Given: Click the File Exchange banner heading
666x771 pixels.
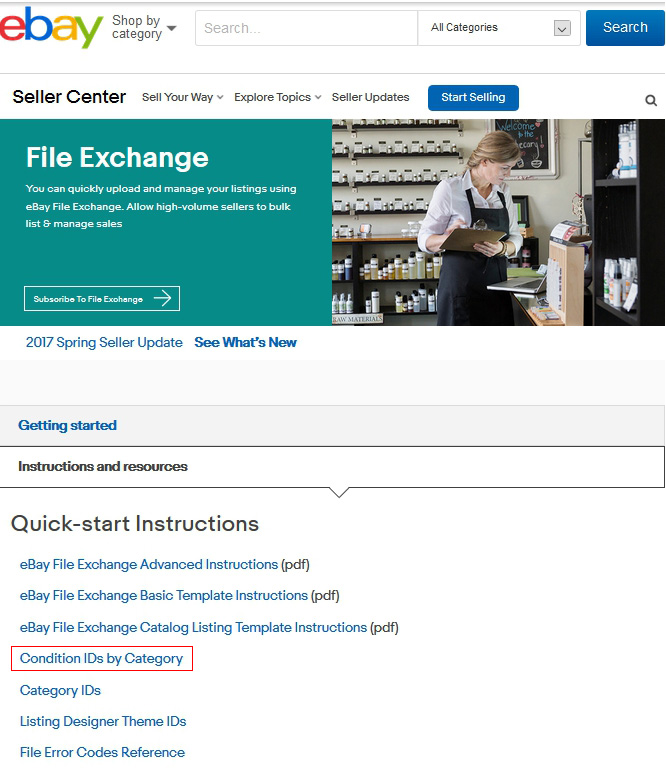Looking at the screenshot, I should pyautogui.click(x=117, y=158).
